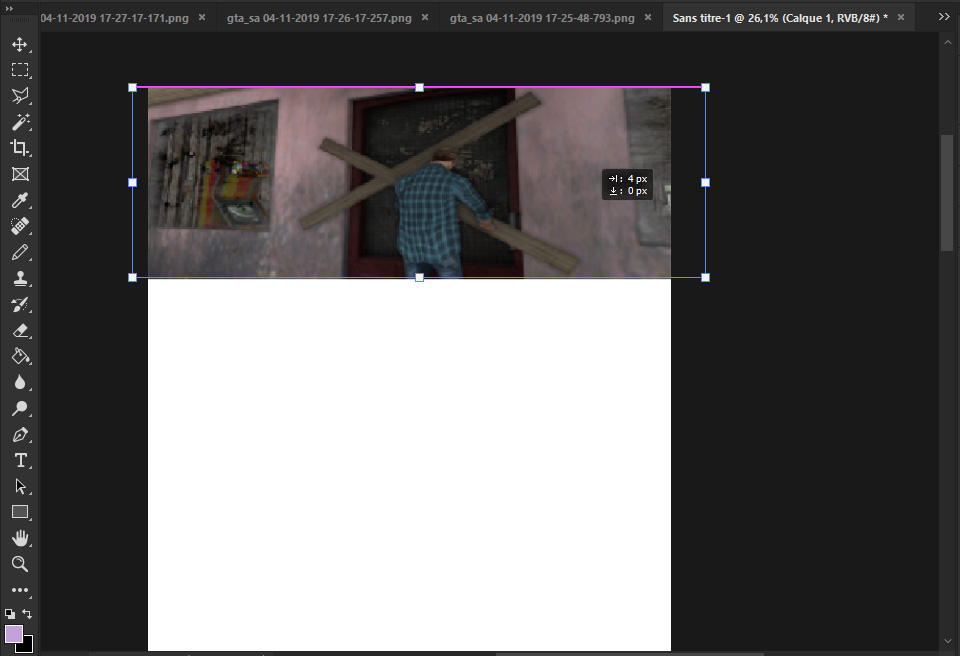Screen dimensions: 960x656
Task: Switch to the gta_sa 17-27-17-171.png tab
Action: click(114, 18)
